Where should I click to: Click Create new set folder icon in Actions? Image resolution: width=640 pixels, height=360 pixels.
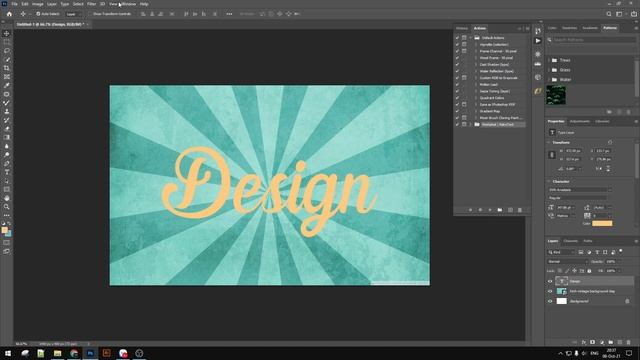pos(500,210)
